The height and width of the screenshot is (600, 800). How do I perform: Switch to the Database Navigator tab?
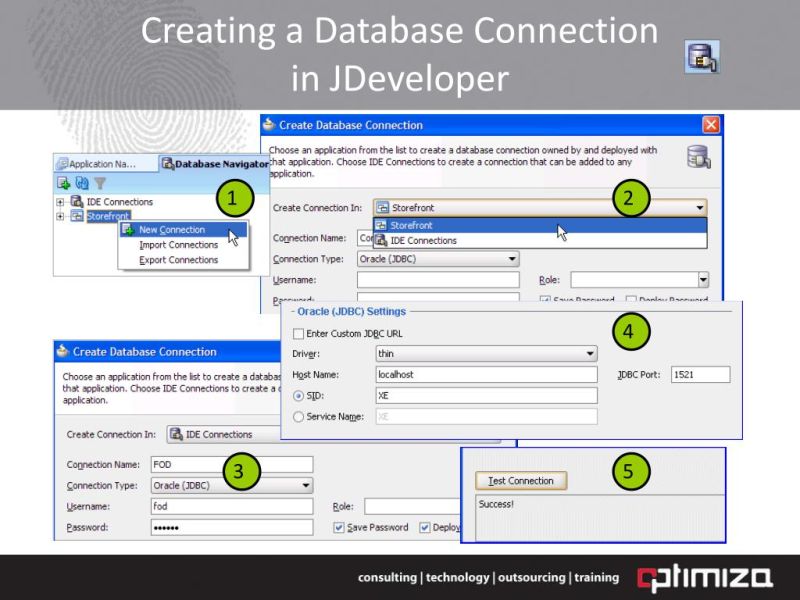click(215, 163)
